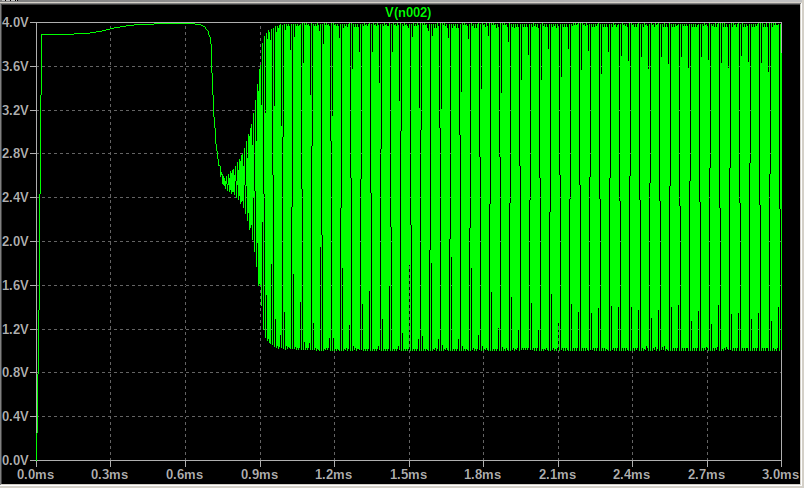Click the 0.8V vertical axis label
The height and width of the screenshot is (488, 804).
[x=16, y=373]
